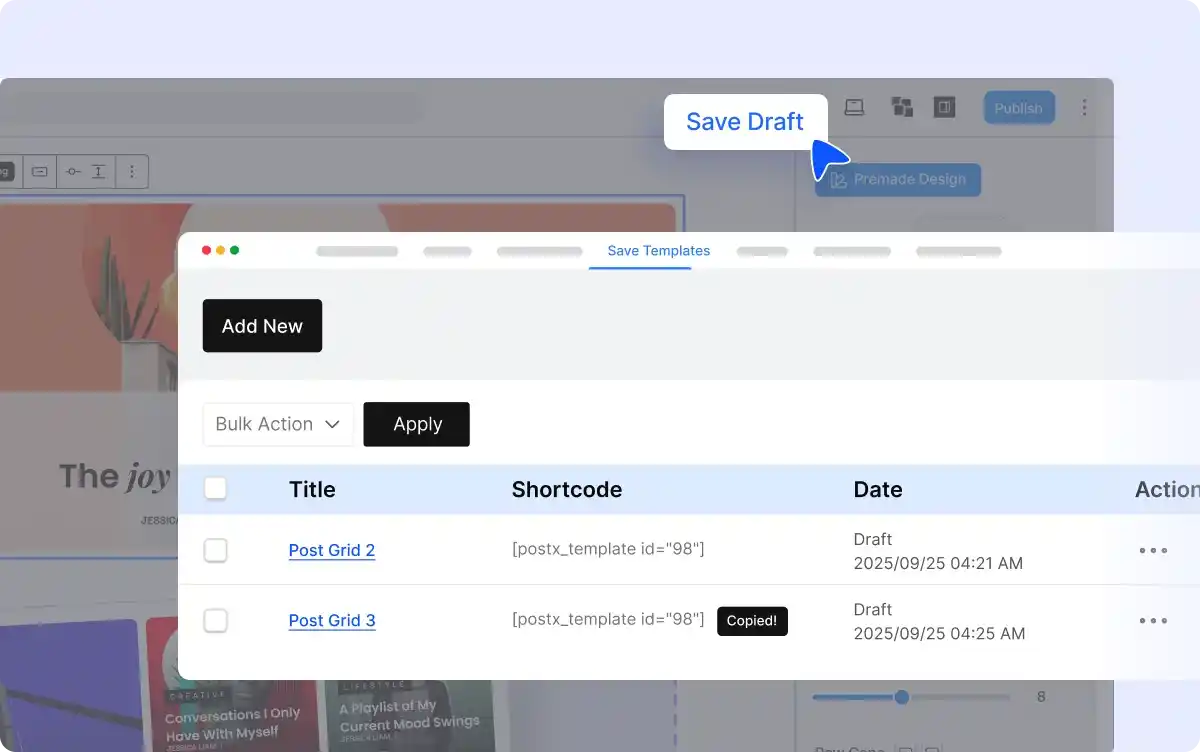
Task: Open the three-dot actions for Post Grid 2
Action: [1152, 551]
